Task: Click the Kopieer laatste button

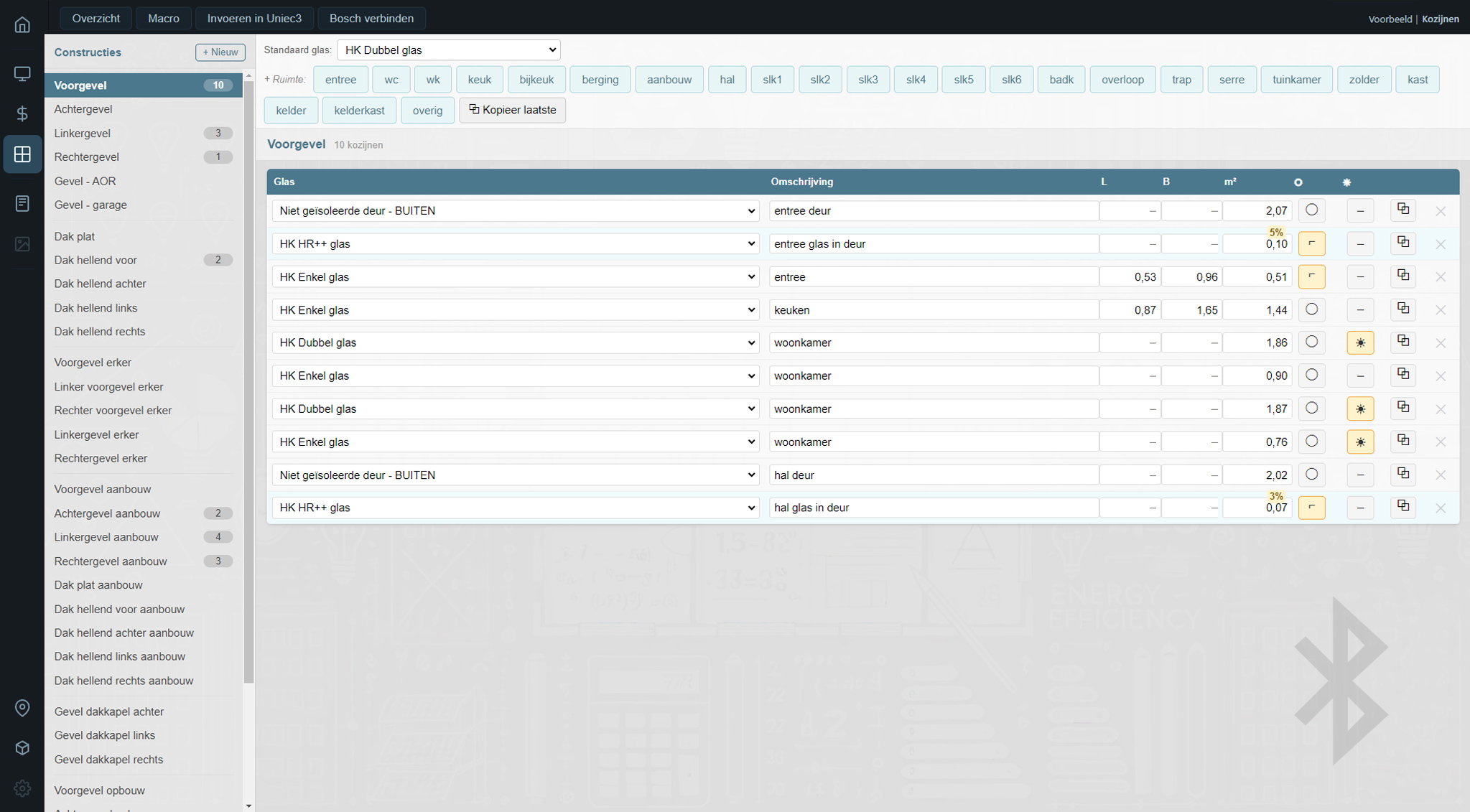Action: coord(512,110)
